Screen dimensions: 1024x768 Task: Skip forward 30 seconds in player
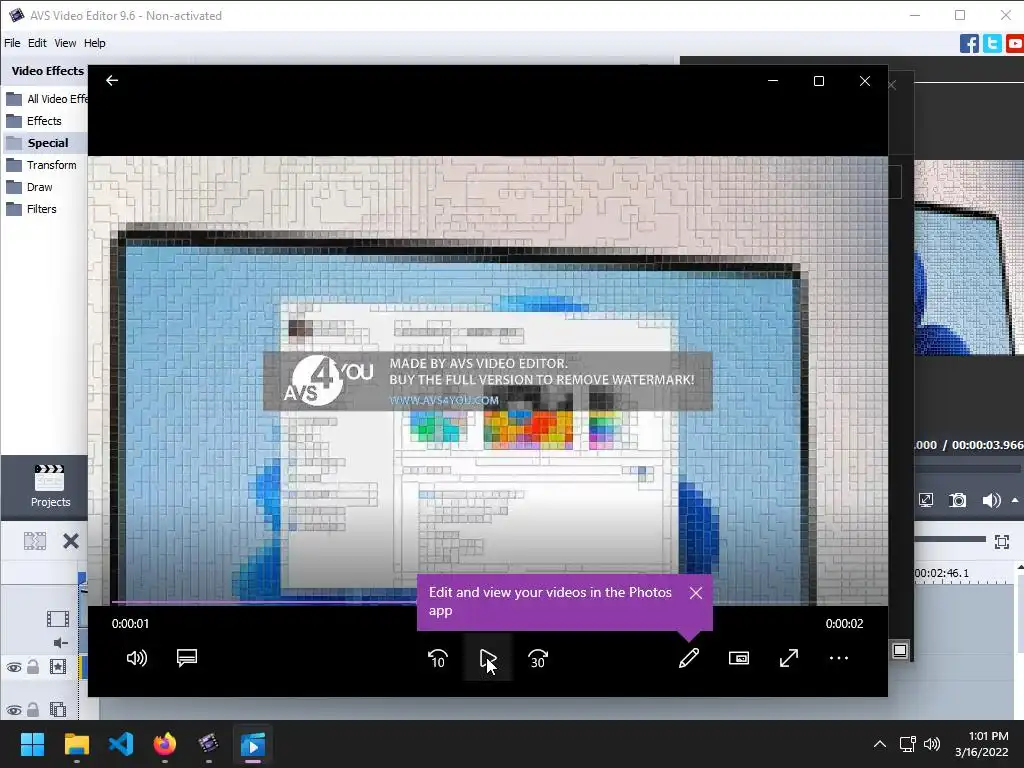(x=537, y=658)
